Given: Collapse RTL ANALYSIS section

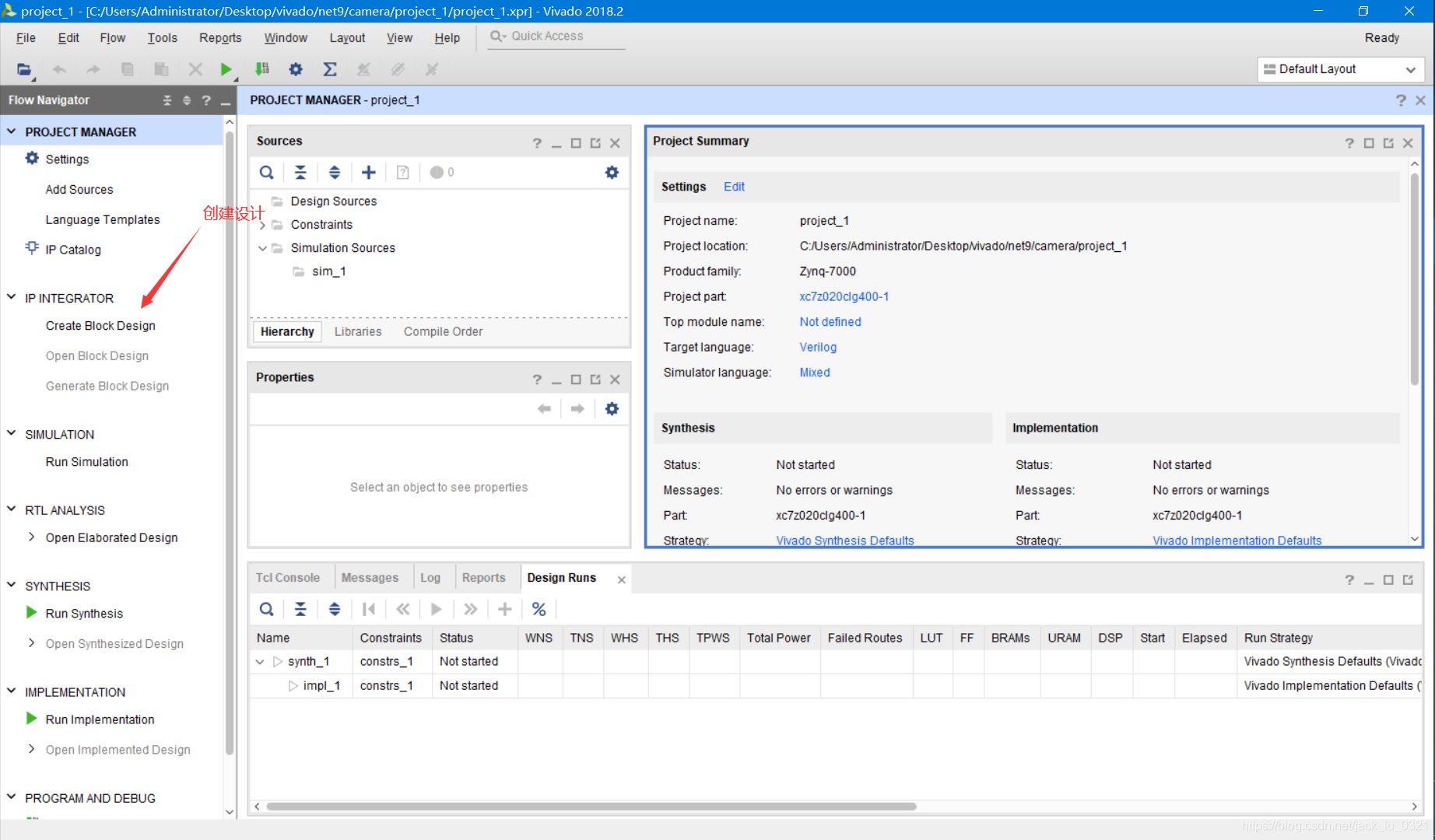Looking at the screenshot, I should tap(12, 509).
